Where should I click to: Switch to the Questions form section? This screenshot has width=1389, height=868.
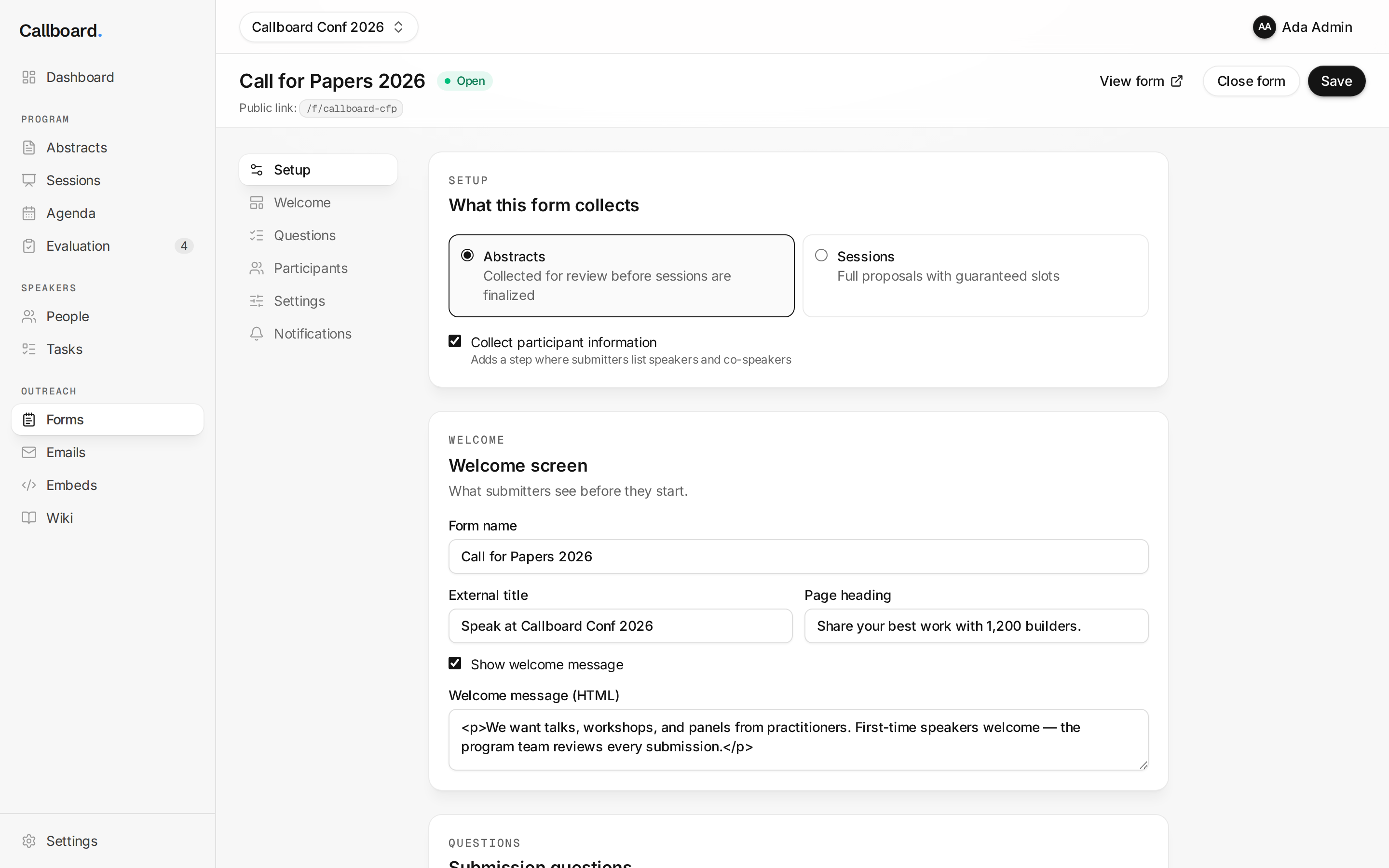click(x=318, y=235)
